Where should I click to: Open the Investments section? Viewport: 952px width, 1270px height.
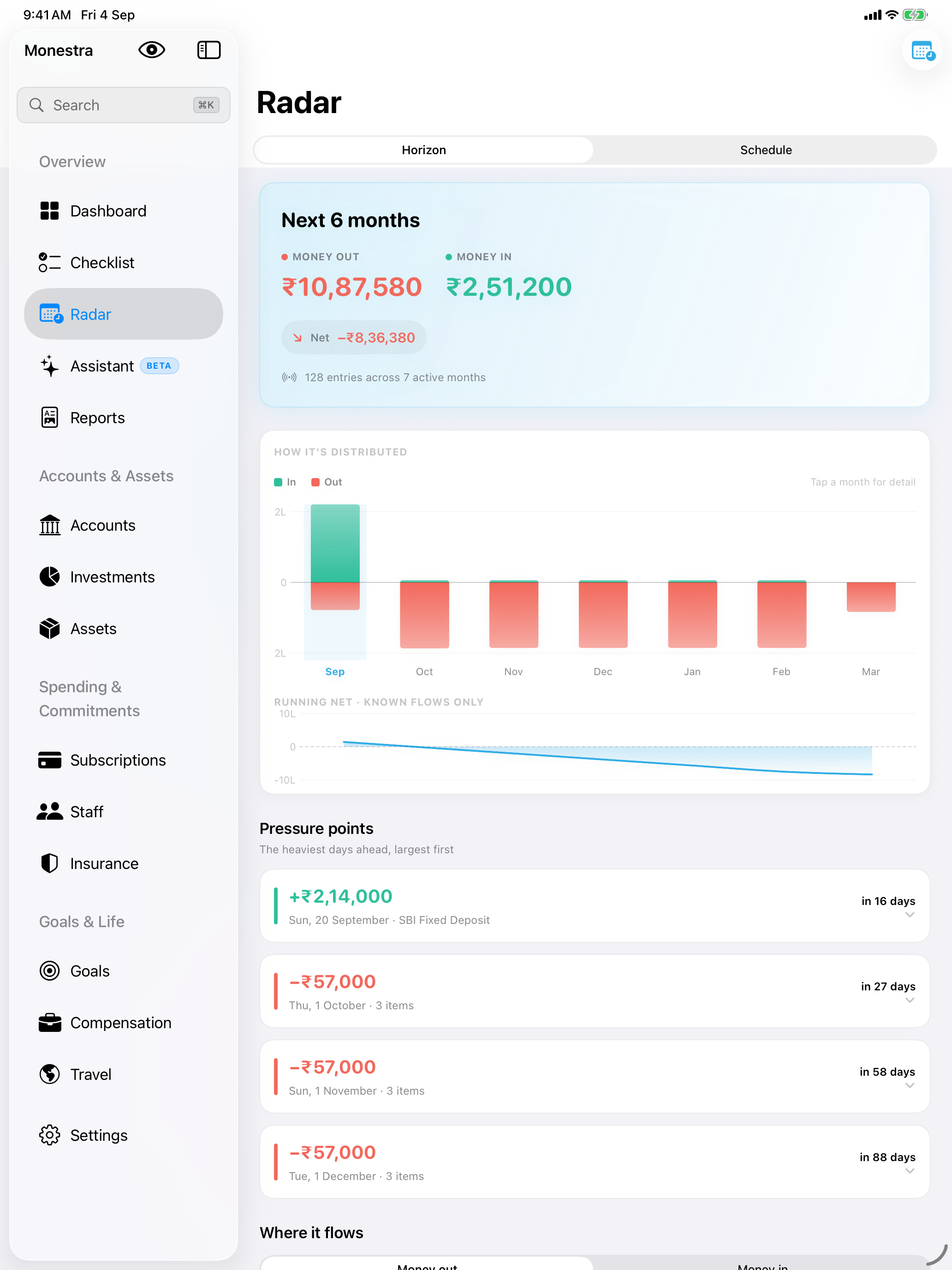click(123, 577)
